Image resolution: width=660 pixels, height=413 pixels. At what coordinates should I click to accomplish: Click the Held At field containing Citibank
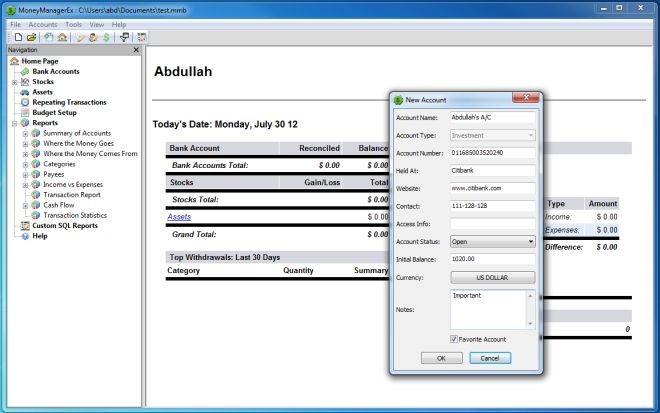[x=492, y=171]
